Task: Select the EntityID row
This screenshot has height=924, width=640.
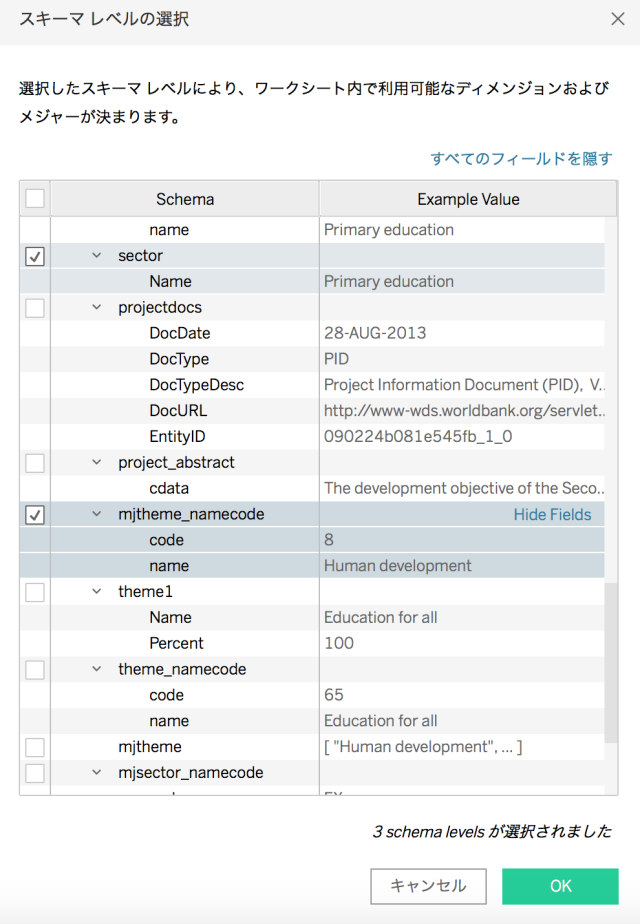Action: 312,437
